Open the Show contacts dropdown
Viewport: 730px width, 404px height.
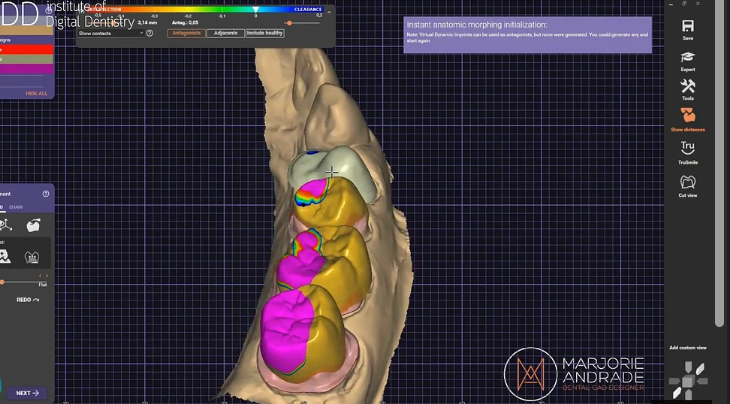(111, 33)
